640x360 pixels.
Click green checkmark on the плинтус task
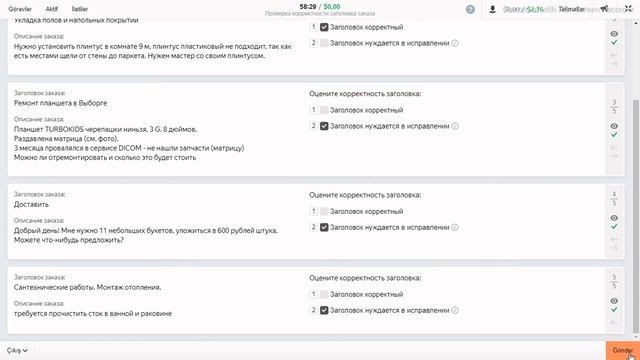coord(614,42)
